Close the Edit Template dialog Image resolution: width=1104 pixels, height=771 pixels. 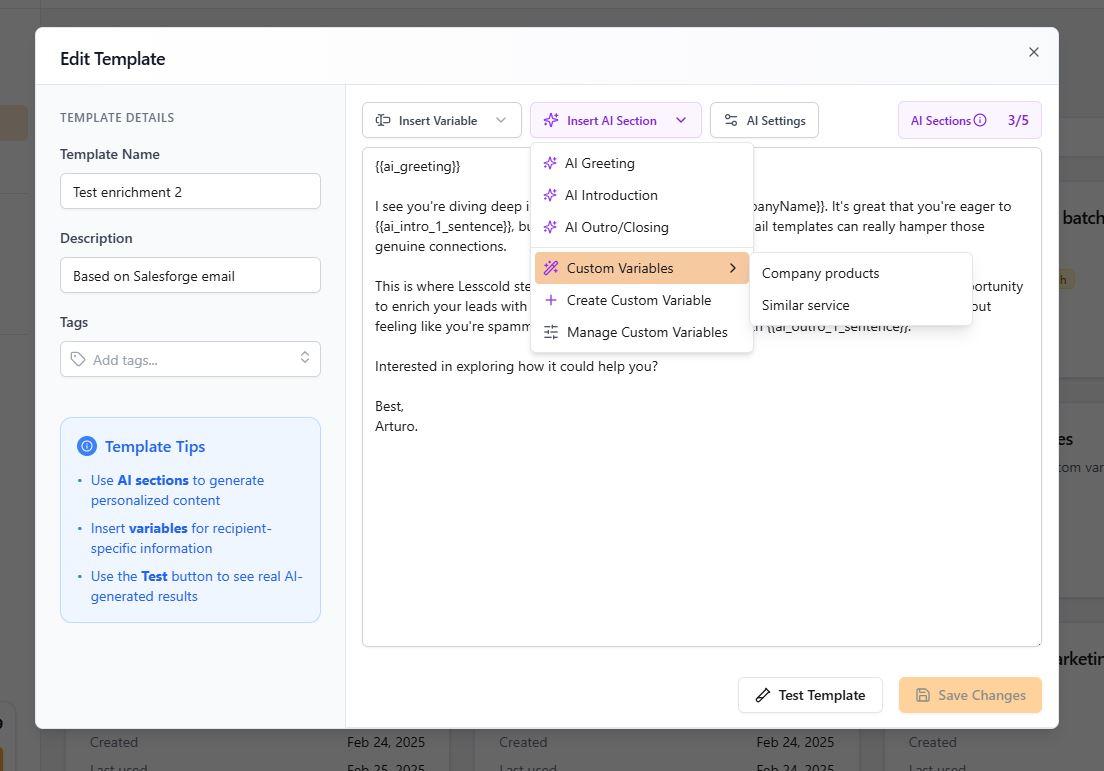(1034, 52)
